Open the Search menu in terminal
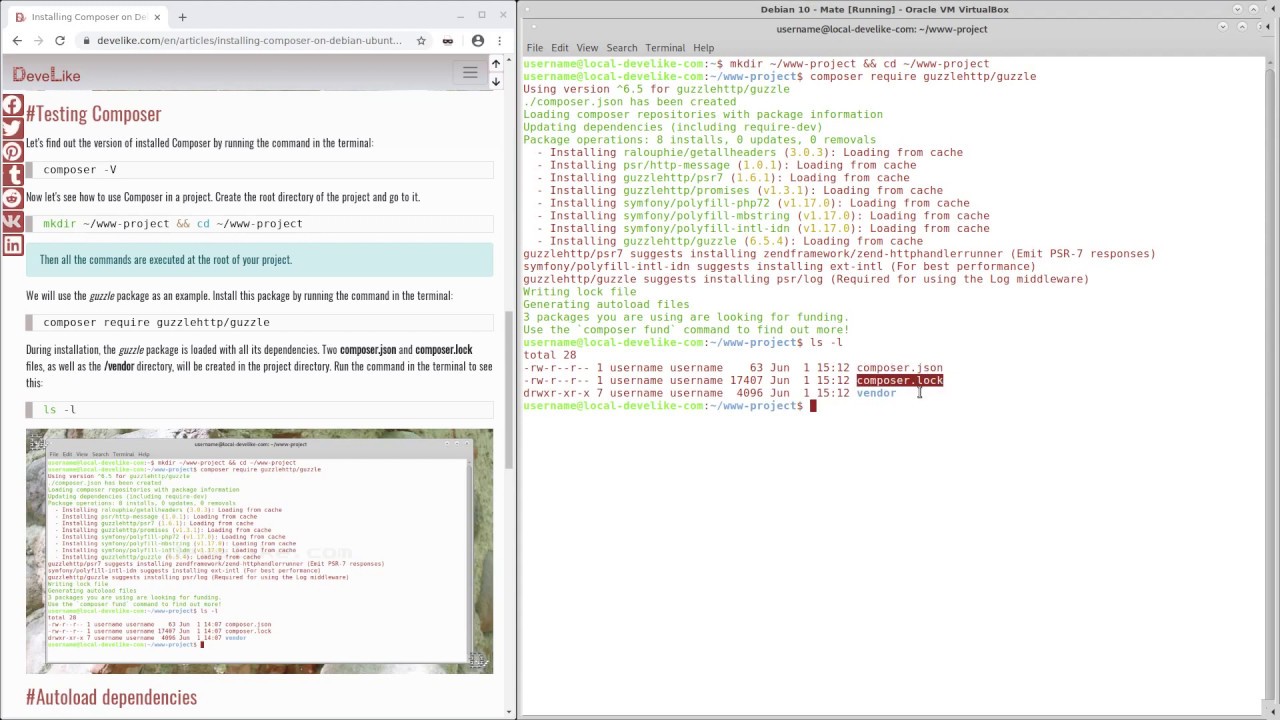The image size is (1280, 720). click(621, 48)
